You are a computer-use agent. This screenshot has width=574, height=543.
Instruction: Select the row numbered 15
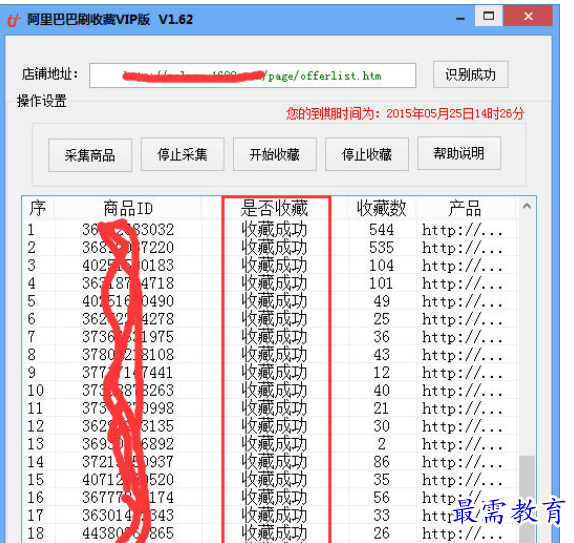click(269, 480)
